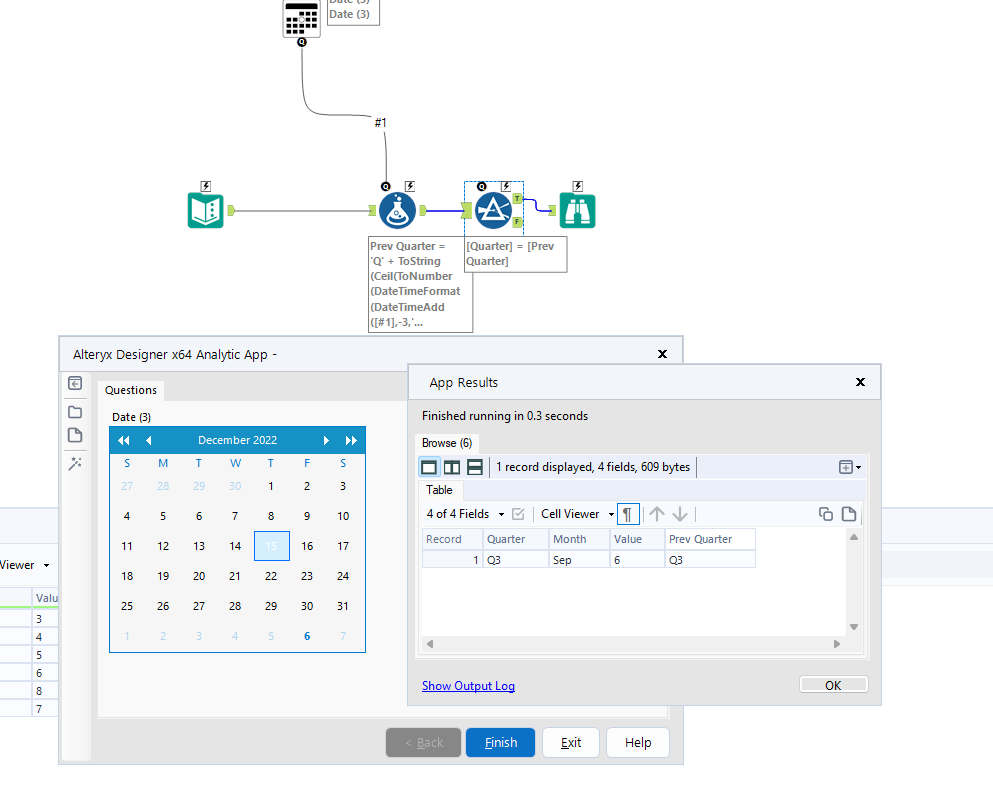Click the back-panel icon at the sidebar top
This screenshot has height=786, width=993.
click(75, 383)
